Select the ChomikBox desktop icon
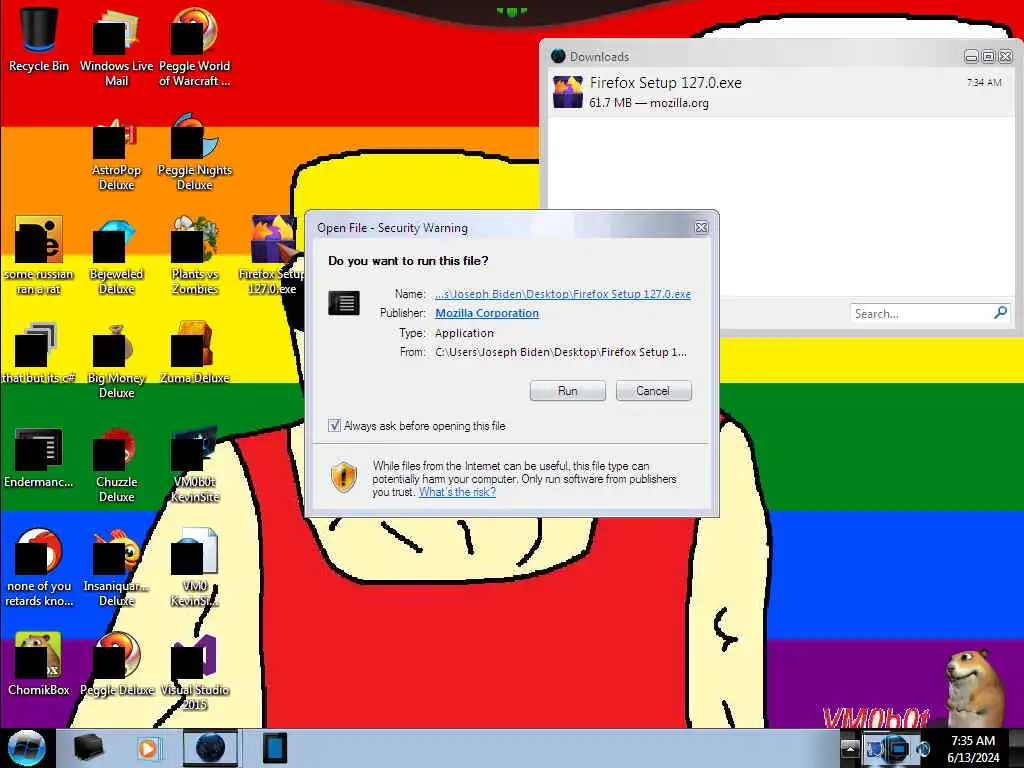Screen dimensions: 1024x768 click(x=39, y=664)
